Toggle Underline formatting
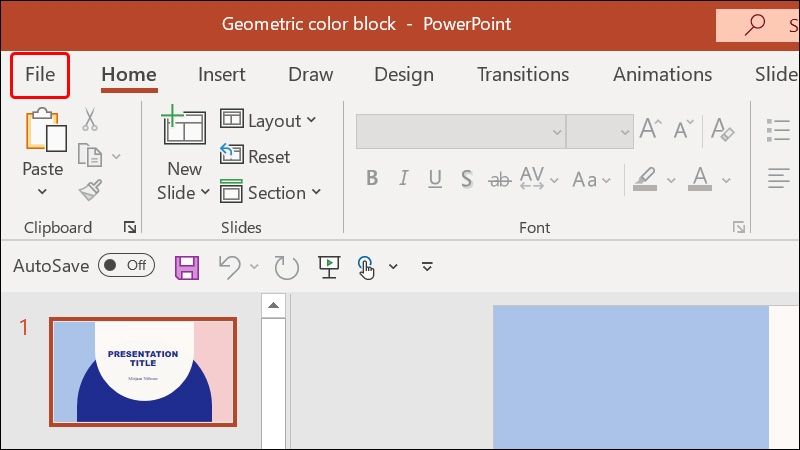The width and height of the screenshot is (800, 450). 435,179
